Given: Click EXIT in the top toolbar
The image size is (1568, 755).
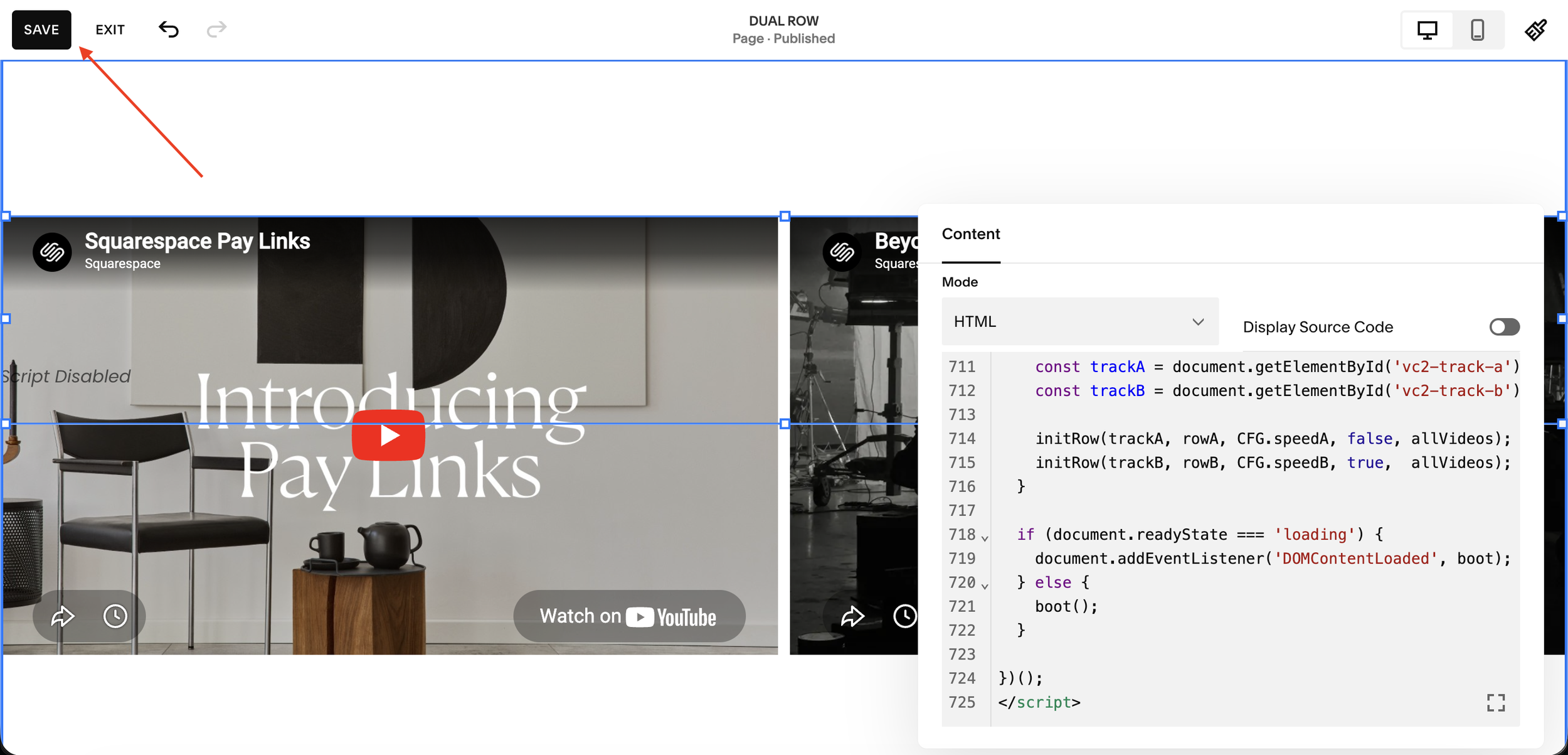Looking at the screenshot, I should tap(110, 29).
